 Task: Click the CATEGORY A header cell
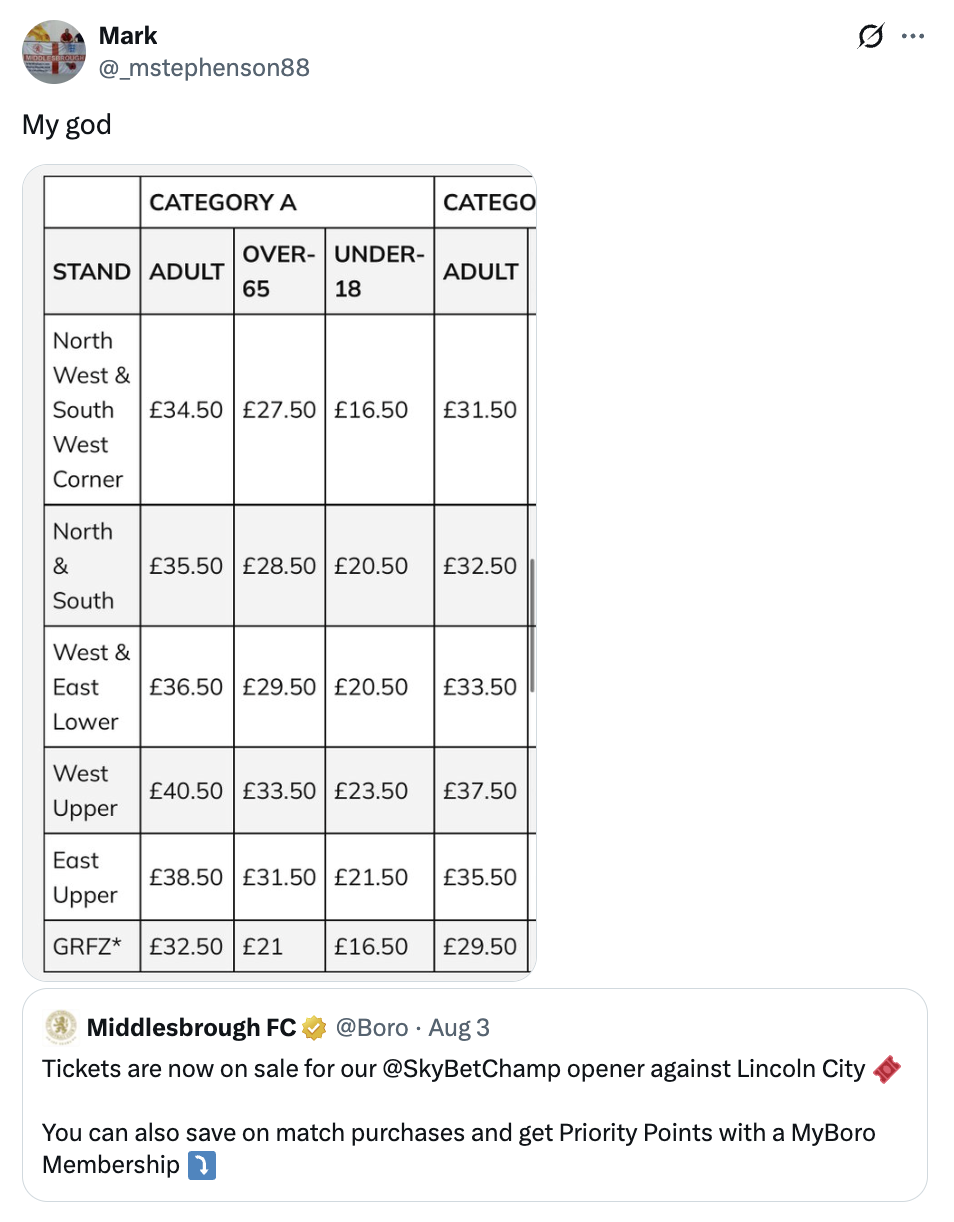(287, 202)
